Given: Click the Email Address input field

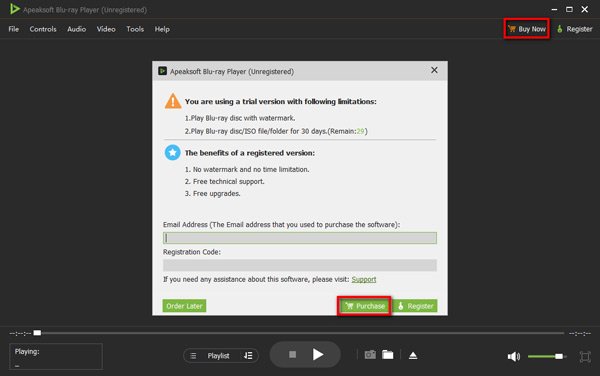Looking at the screenshot, I should point(300,238).
